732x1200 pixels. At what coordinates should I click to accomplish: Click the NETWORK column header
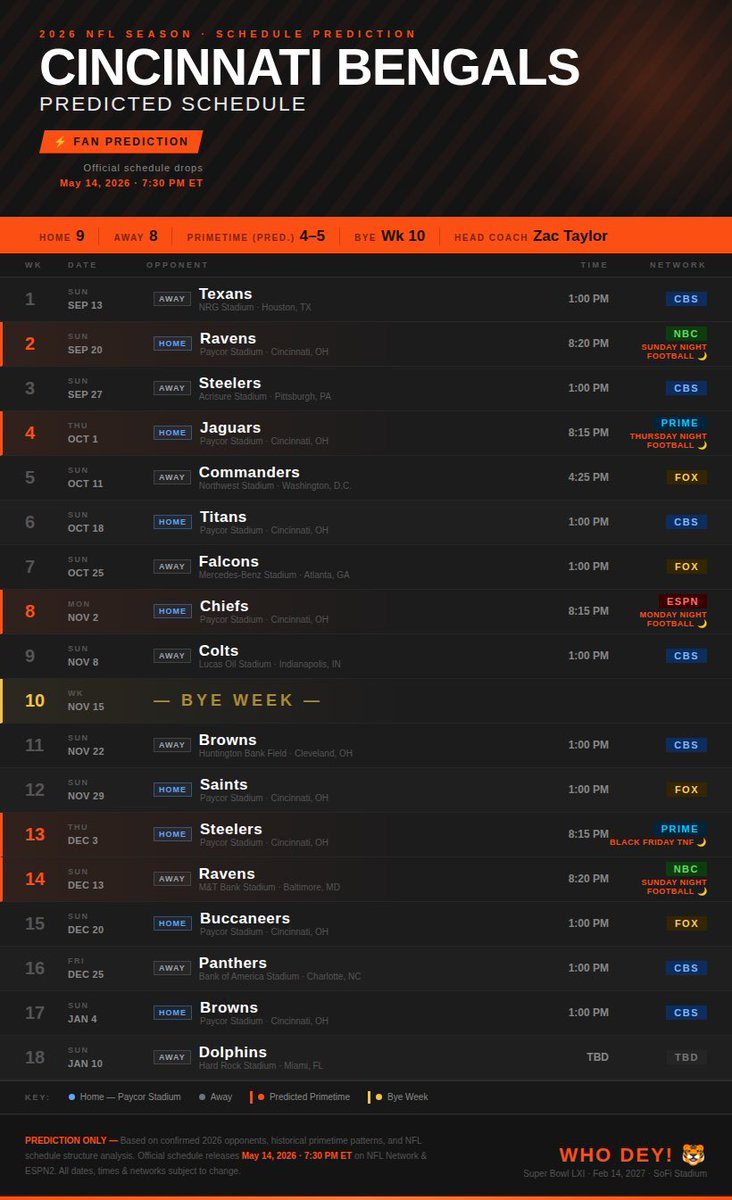678,265
